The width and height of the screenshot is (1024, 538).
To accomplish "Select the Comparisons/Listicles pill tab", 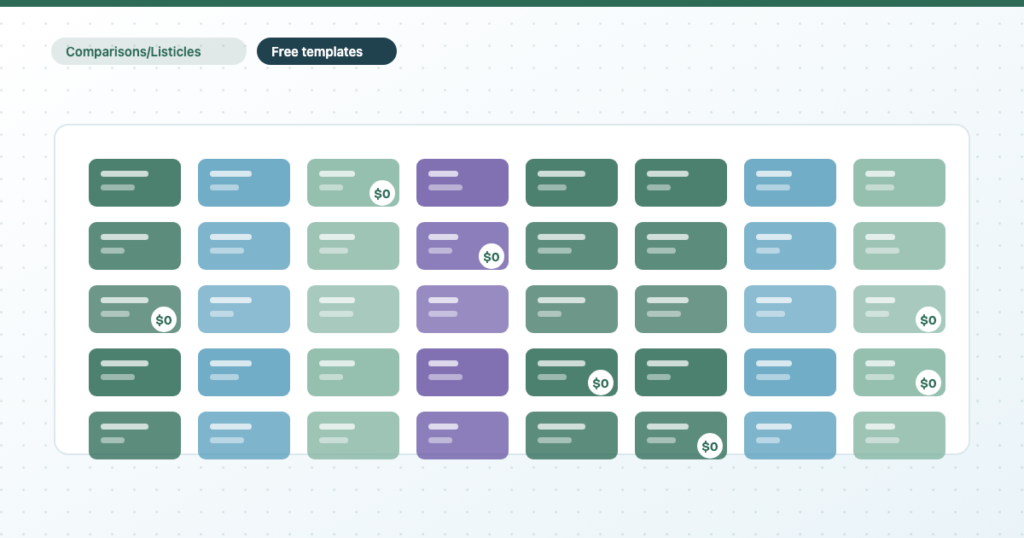I will point(149,52).
